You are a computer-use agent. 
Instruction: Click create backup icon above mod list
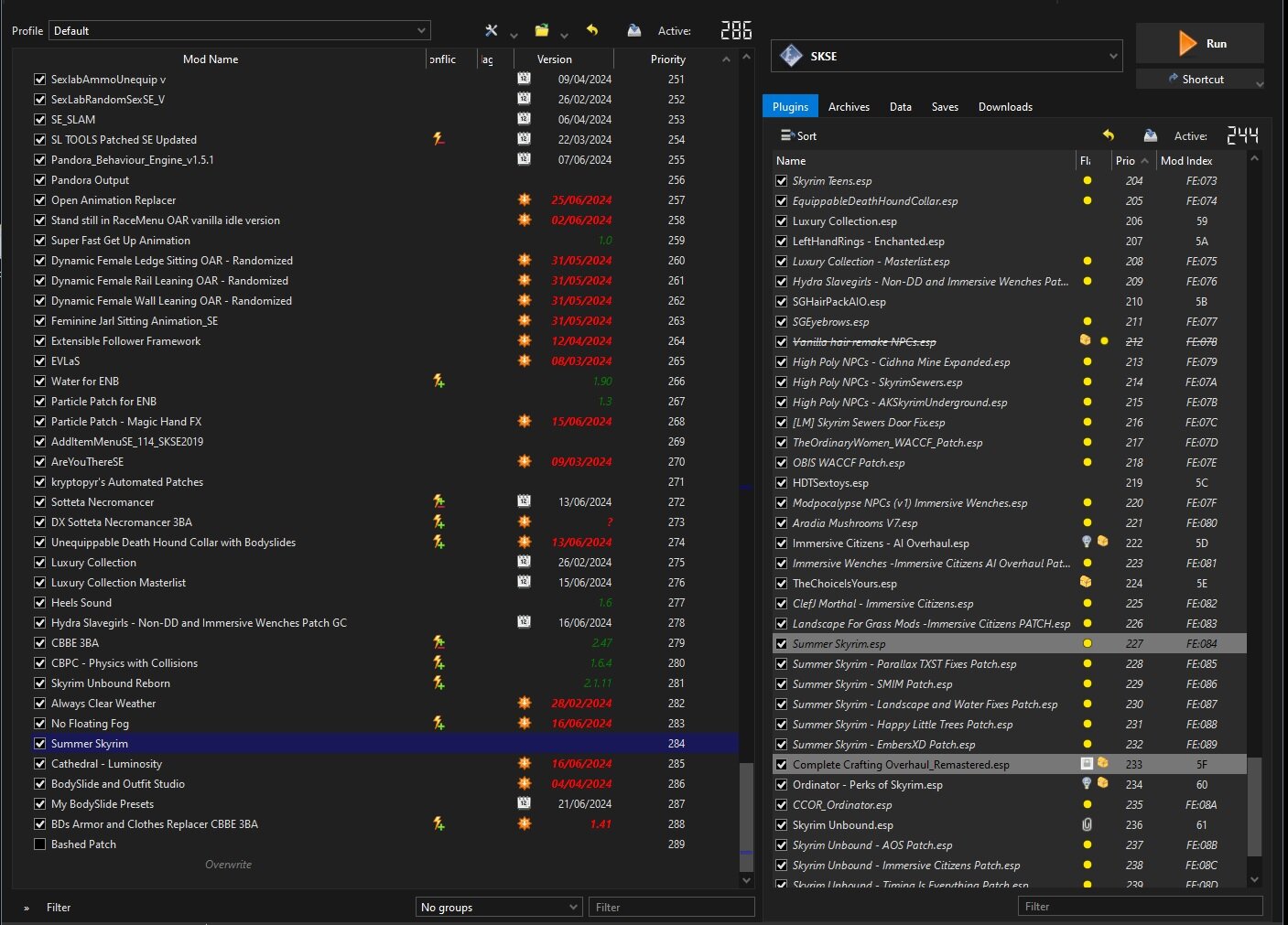[x=633, y=30]
